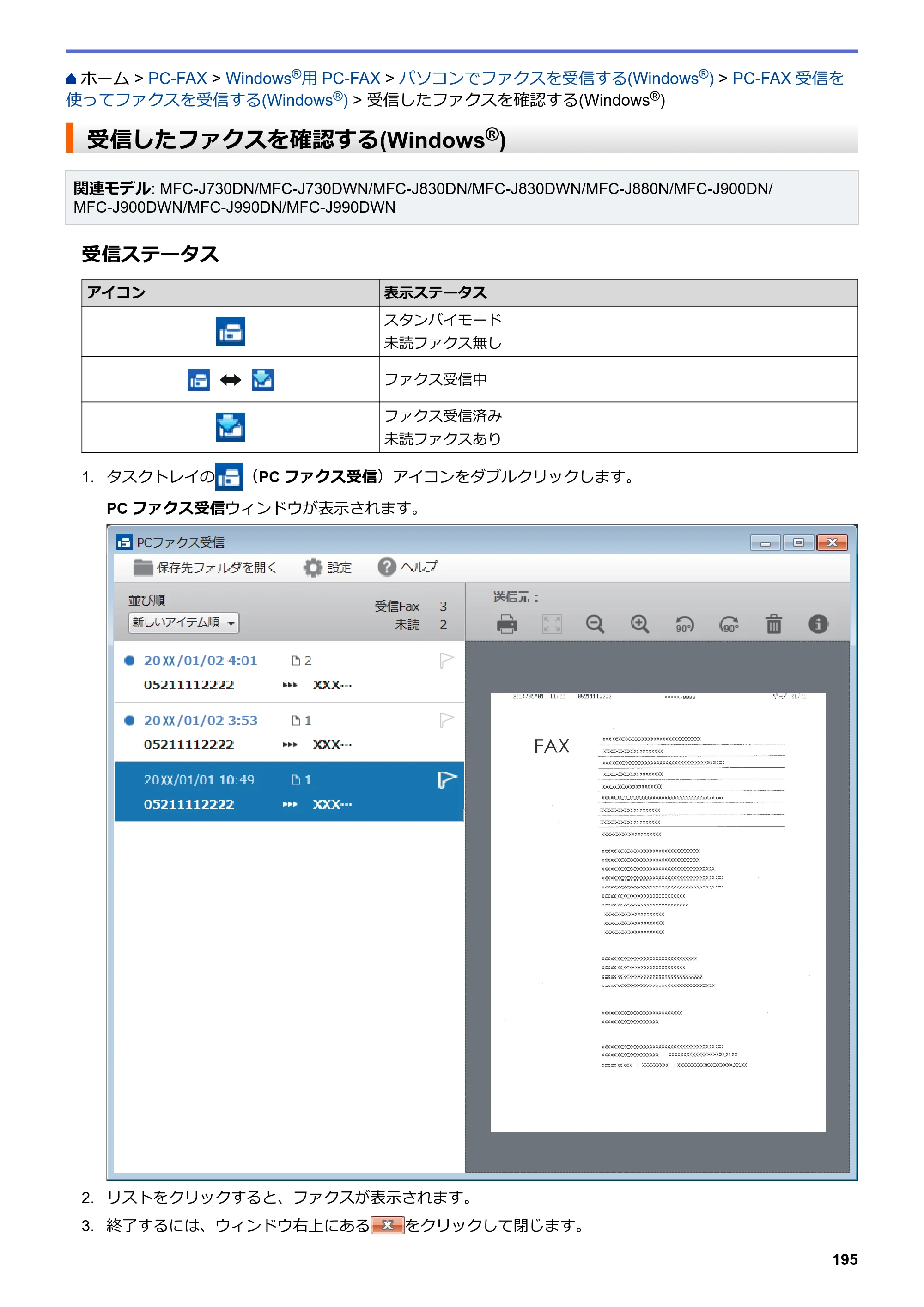Click the standby mode status icon in table
Viewport: 924px width, 1307px height.
tap(230, 331)
